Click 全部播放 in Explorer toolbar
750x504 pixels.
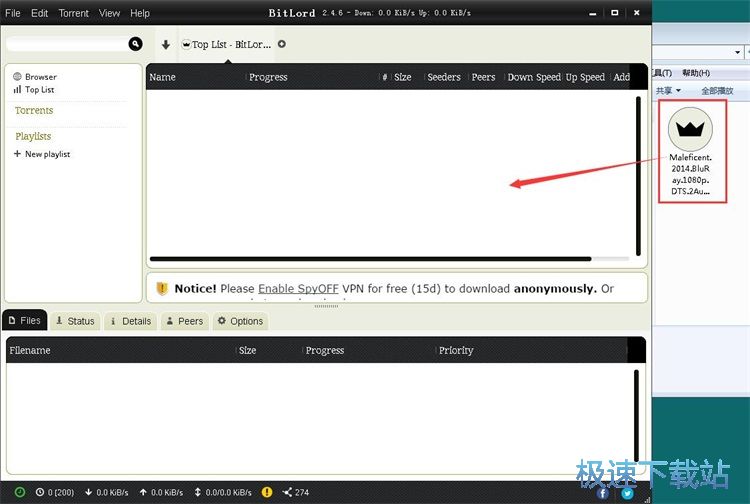pos(717,90)
